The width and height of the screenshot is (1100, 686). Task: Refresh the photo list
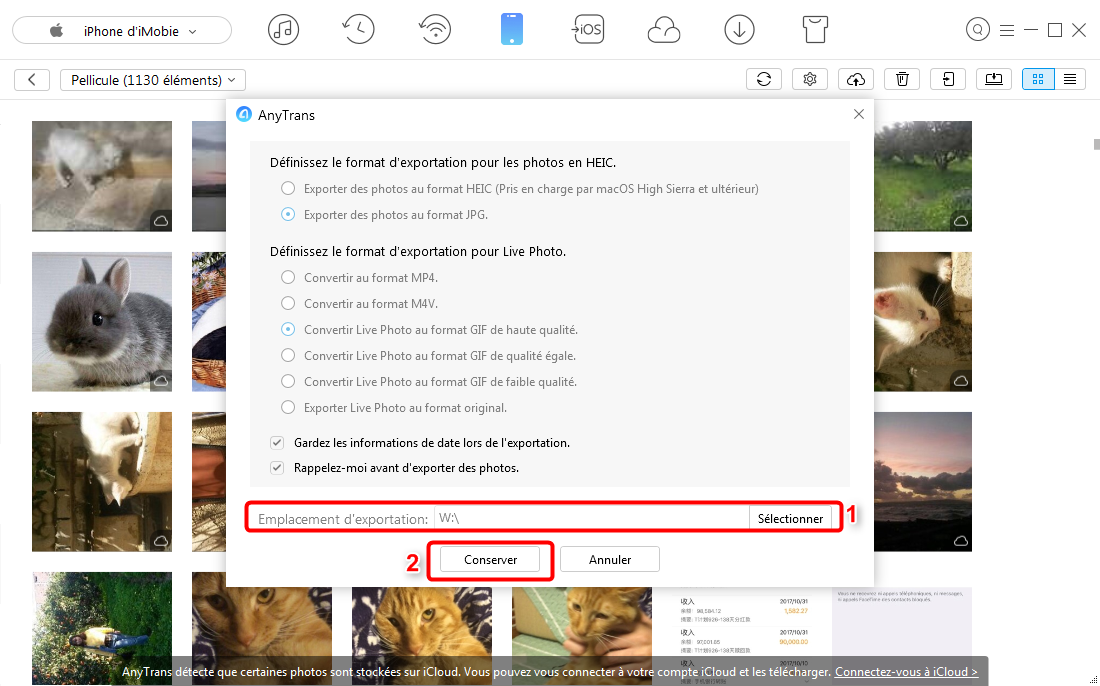[764, 78]
